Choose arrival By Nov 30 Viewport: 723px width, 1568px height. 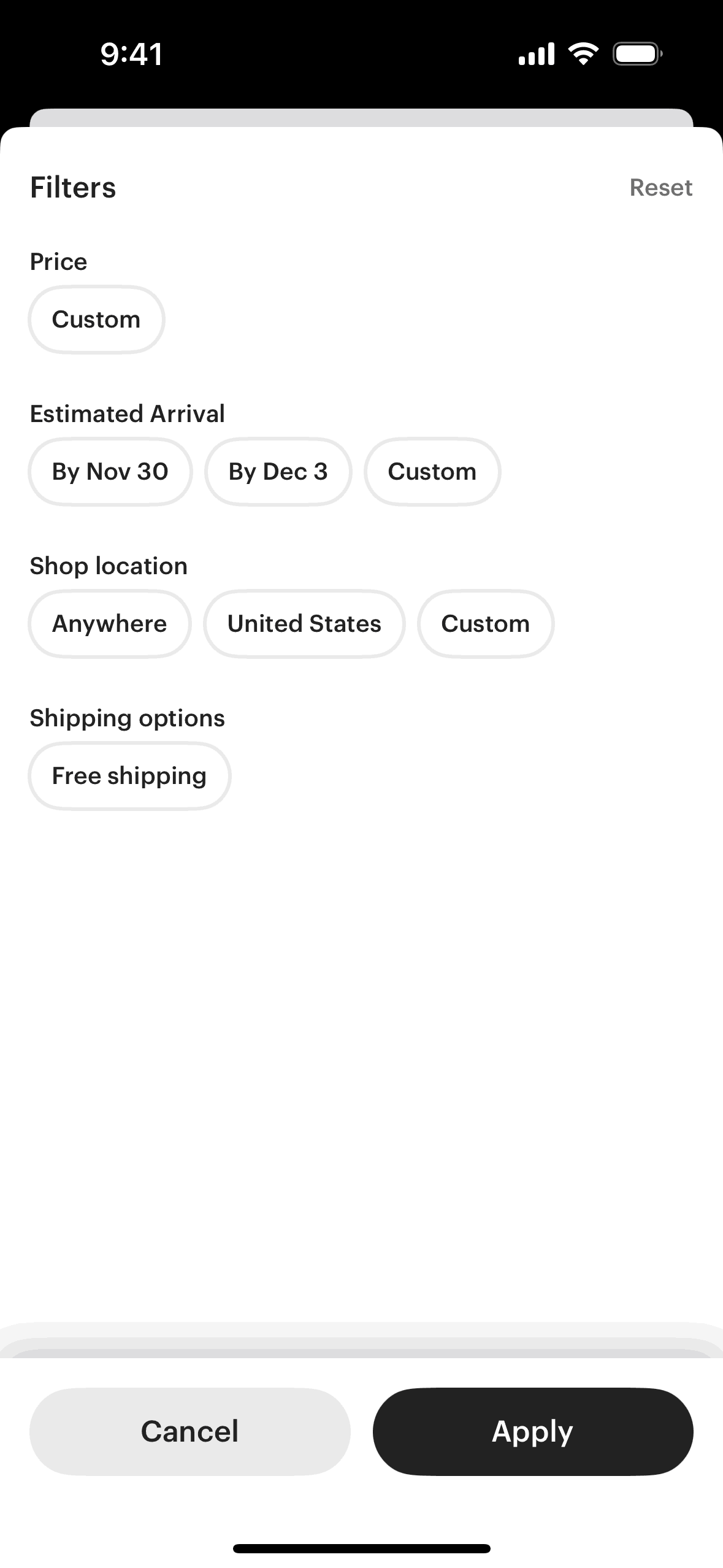pos(110,472)
